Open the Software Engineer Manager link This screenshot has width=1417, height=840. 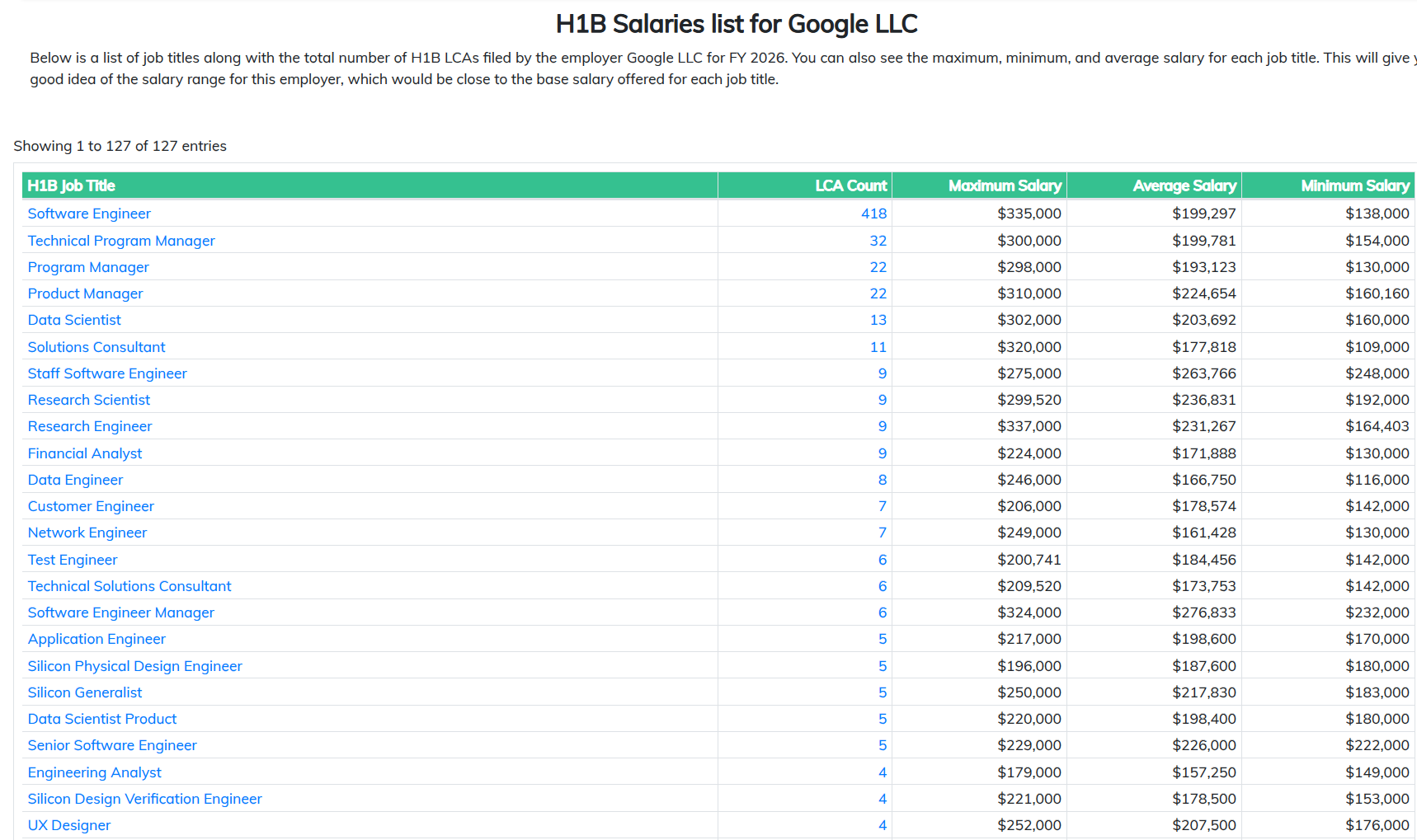pos(121,612)
